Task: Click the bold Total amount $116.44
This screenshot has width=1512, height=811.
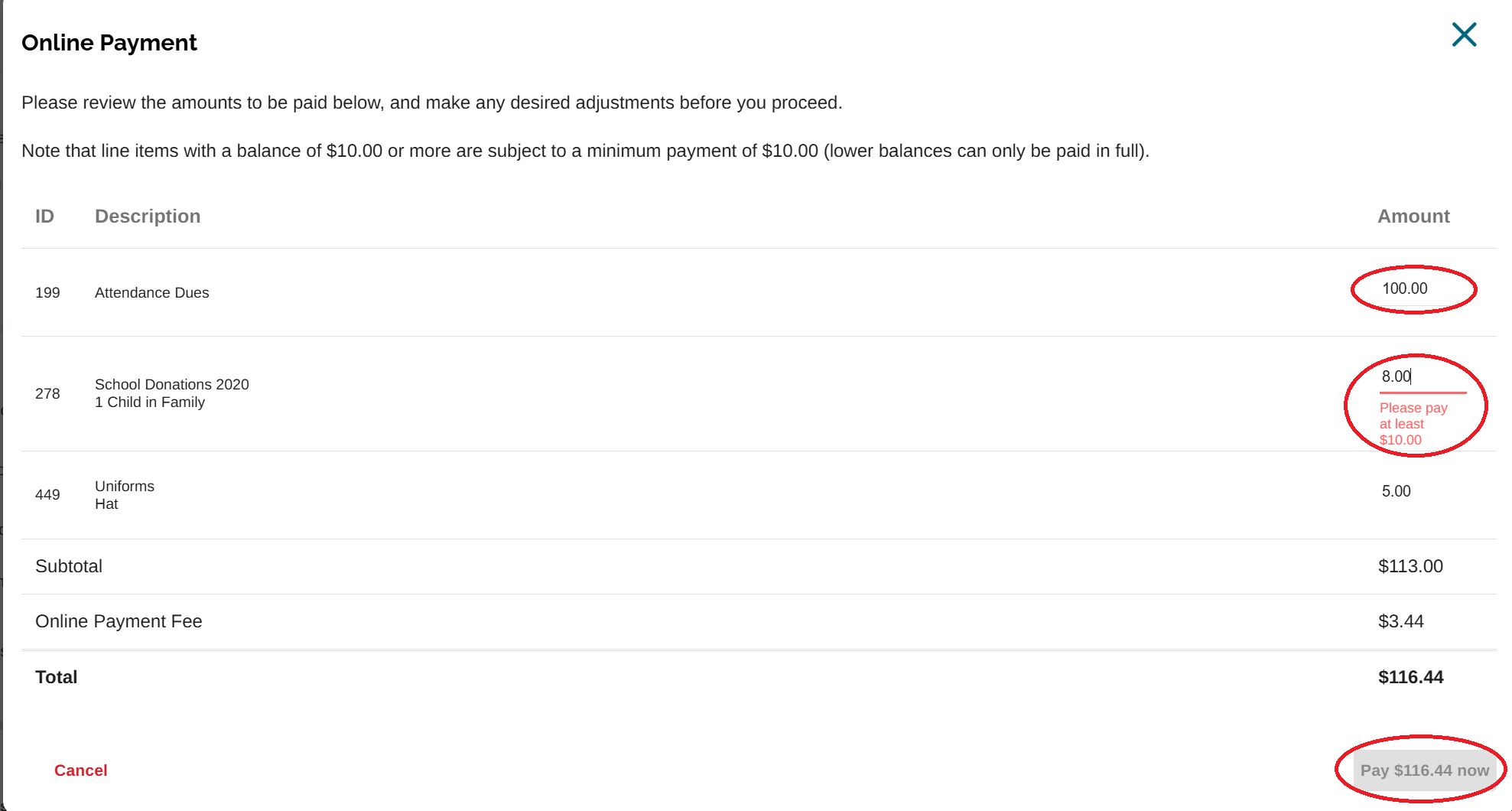Action: pos(1410,677)
